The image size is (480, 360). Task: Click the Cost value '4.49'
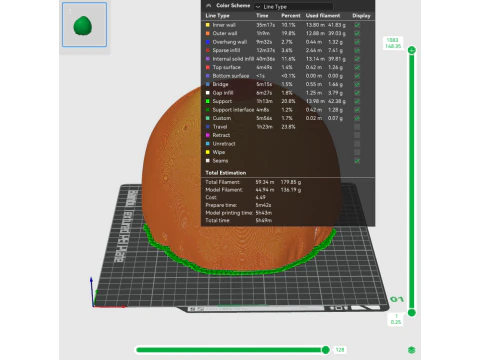(x=261, y=197)
